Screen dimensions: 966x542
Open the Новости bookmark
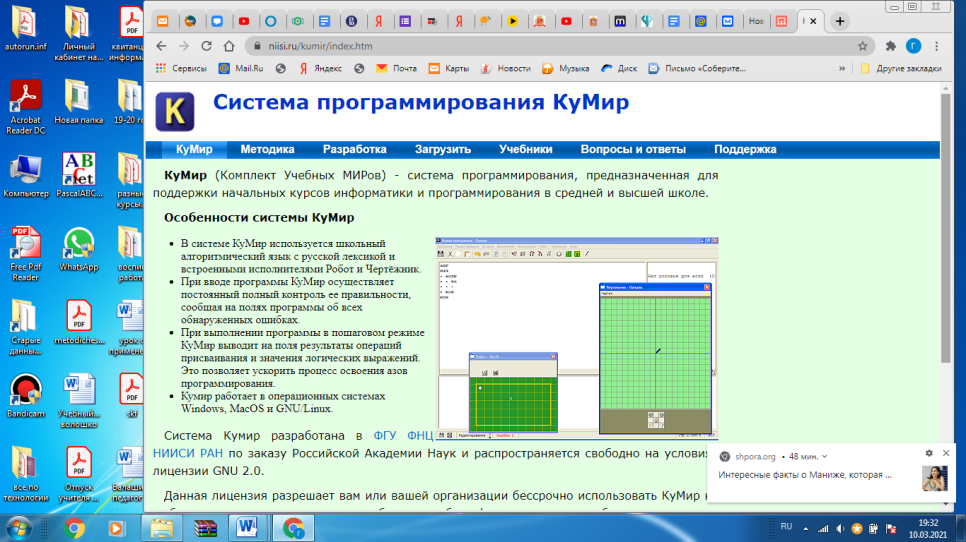(506, 68)
